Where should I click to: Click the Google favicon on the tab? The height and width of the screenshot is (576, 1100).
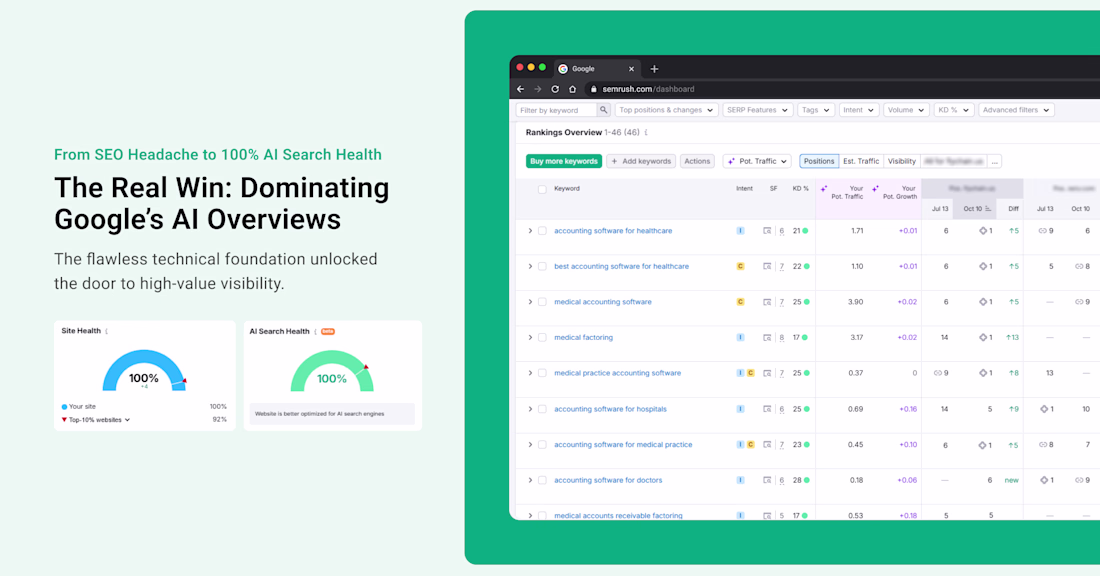(563, 69)
